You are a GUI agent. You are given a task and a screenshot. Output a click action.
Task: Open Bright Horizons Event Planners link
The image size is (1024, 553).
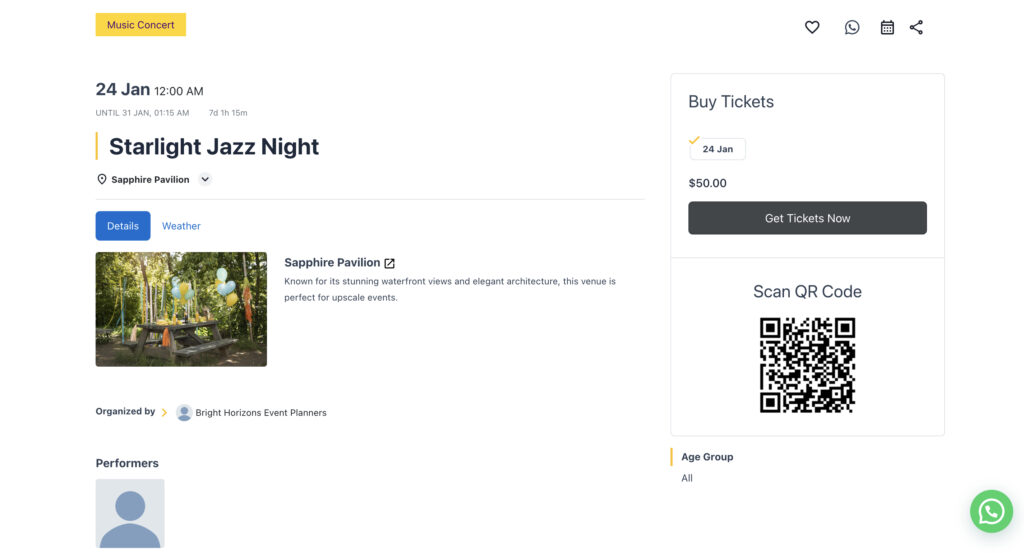click(x=260, y=413)
